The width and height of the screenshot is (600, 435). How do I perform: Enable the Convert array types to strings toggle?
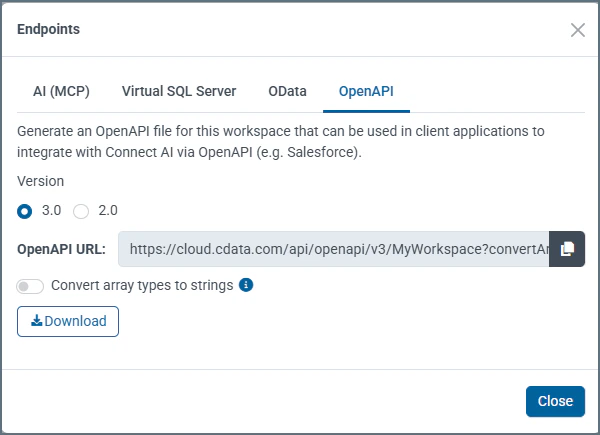click(31, 286)
